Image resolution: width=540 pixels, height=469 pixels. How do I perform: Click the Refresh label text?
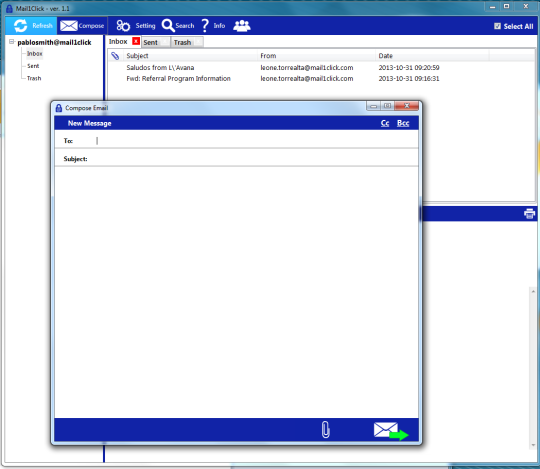coord(42,26)
